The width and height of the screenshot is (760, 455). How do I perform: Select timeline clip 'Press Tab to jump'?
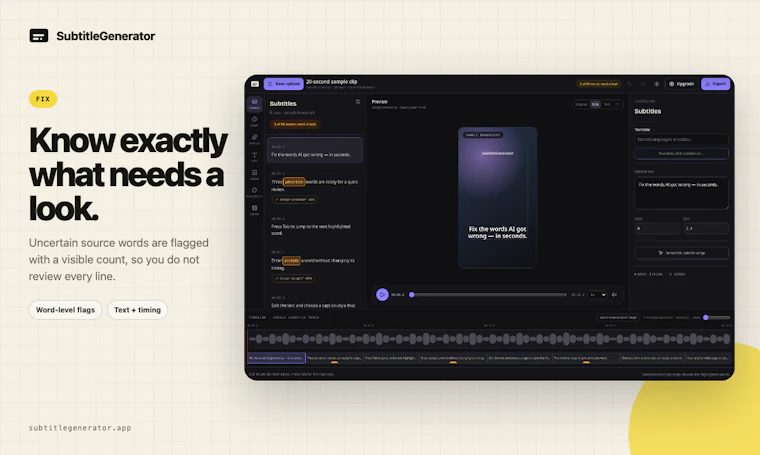pyautogui.click(x=391, y=358)
